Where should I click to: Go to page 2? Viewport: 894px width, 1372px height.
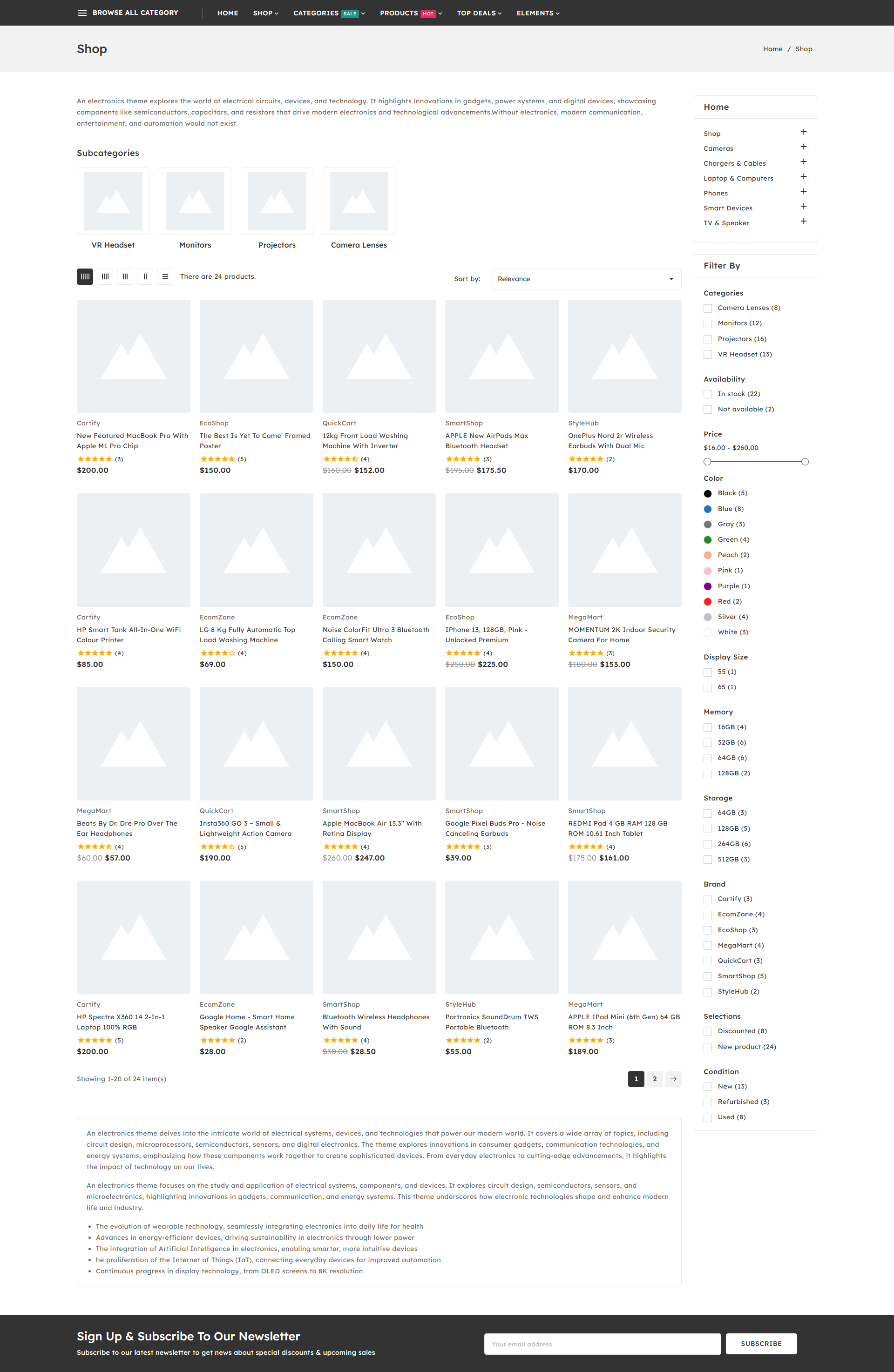pyautogui.click(x=655, y=1079)
